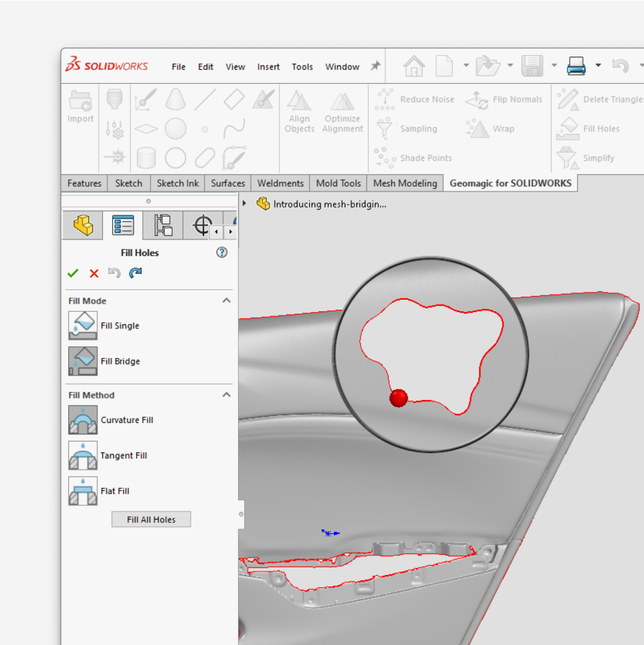The height and width of the screenshot is (645, 644).
Task: Click the Delete Triangles tool
Action: coord(600,100)
